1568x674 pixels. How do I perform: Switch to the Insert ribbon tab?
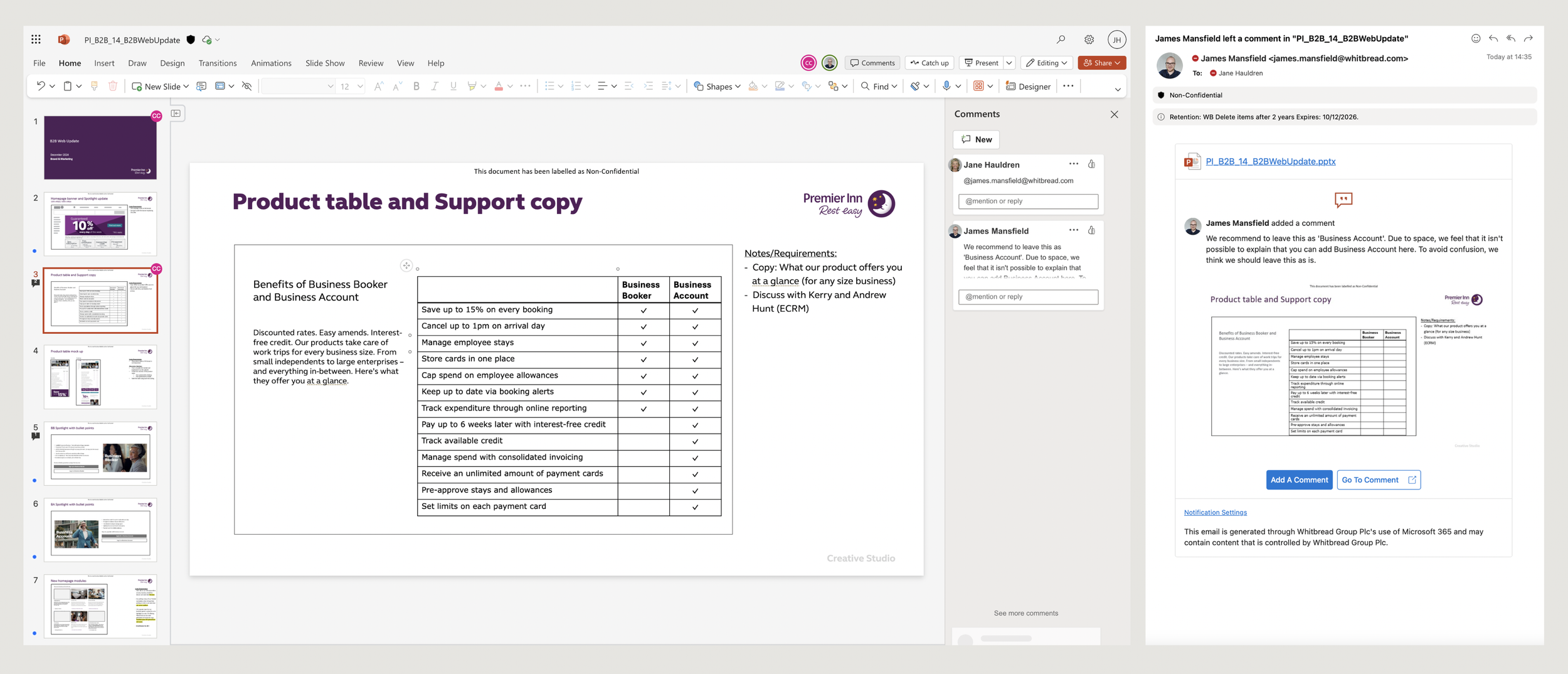point(104,63)
